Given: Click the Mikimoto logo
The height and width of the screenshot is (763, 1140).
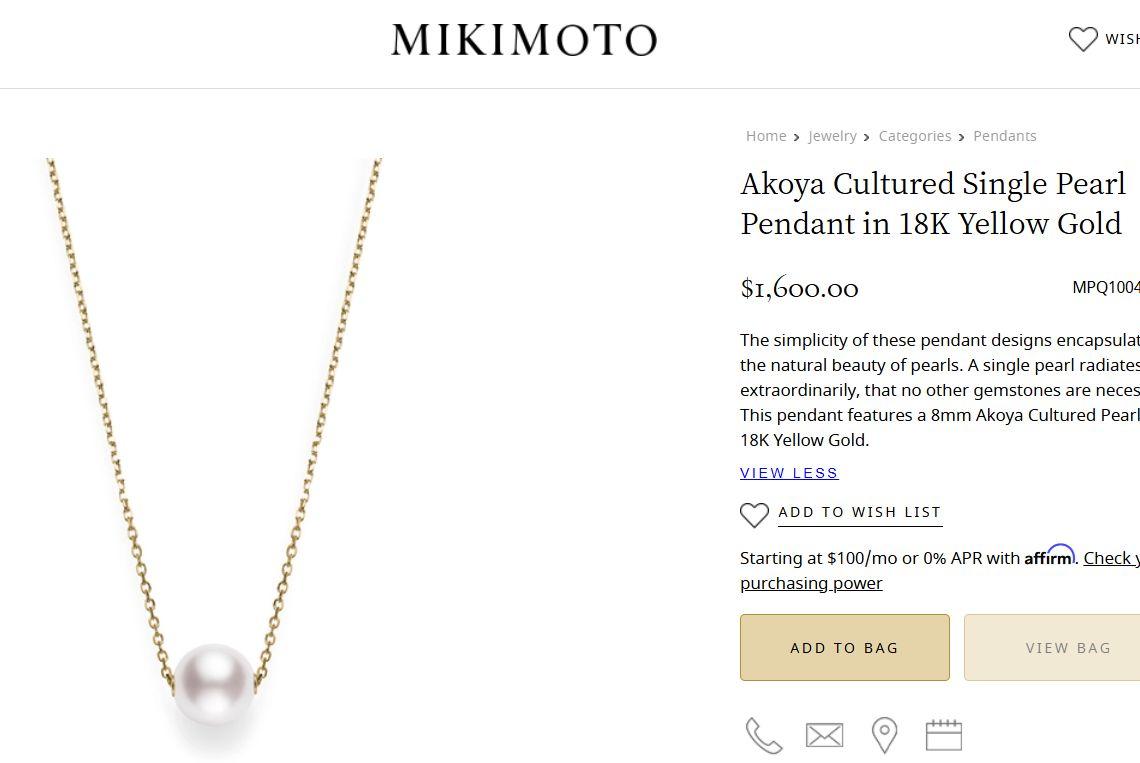Looking at the screenshot, I should click(524, 40).
